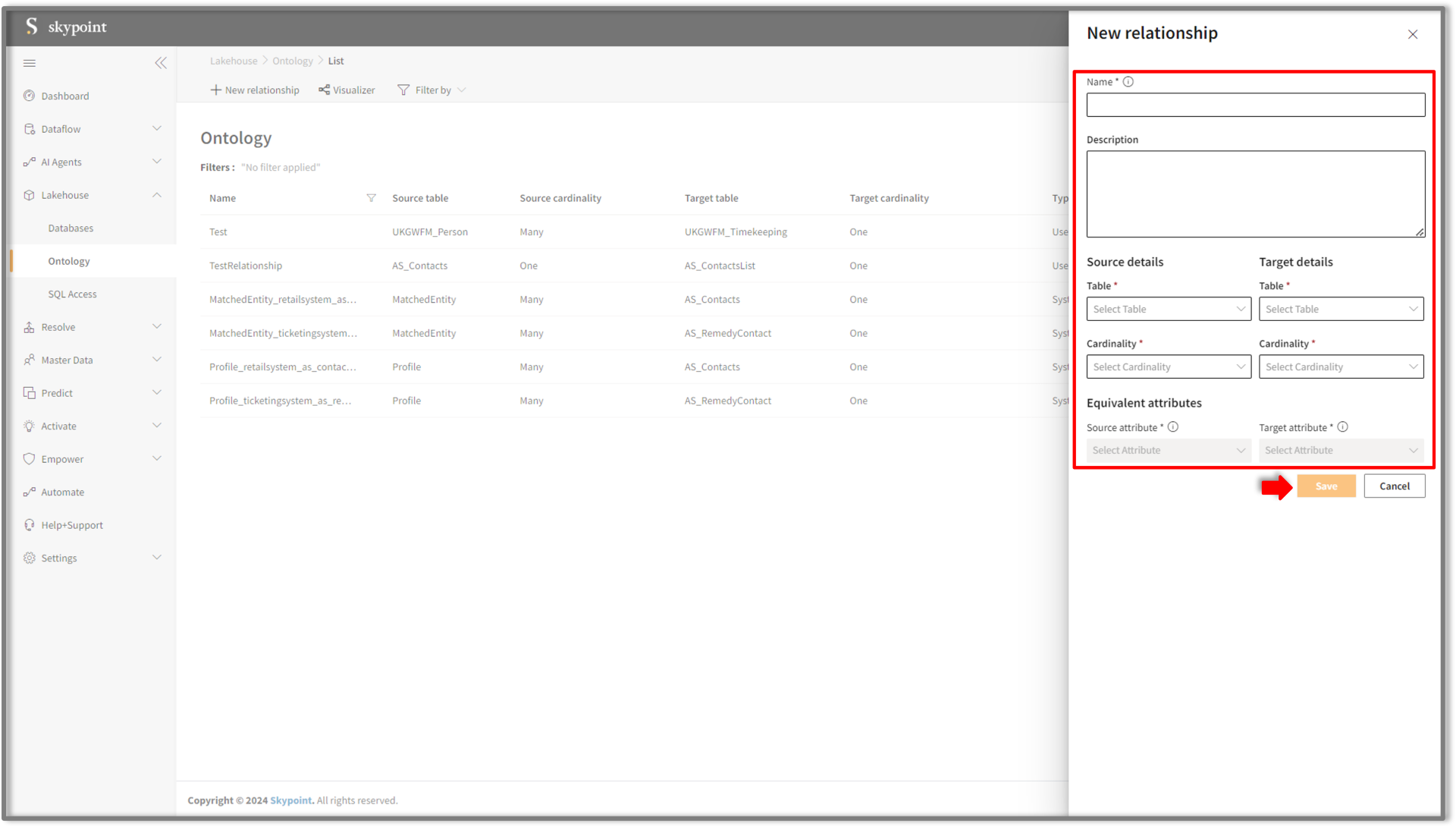Click the Cancel button
The height and width of the screenshot is (827, 1456).
(x=1394, y=486)
